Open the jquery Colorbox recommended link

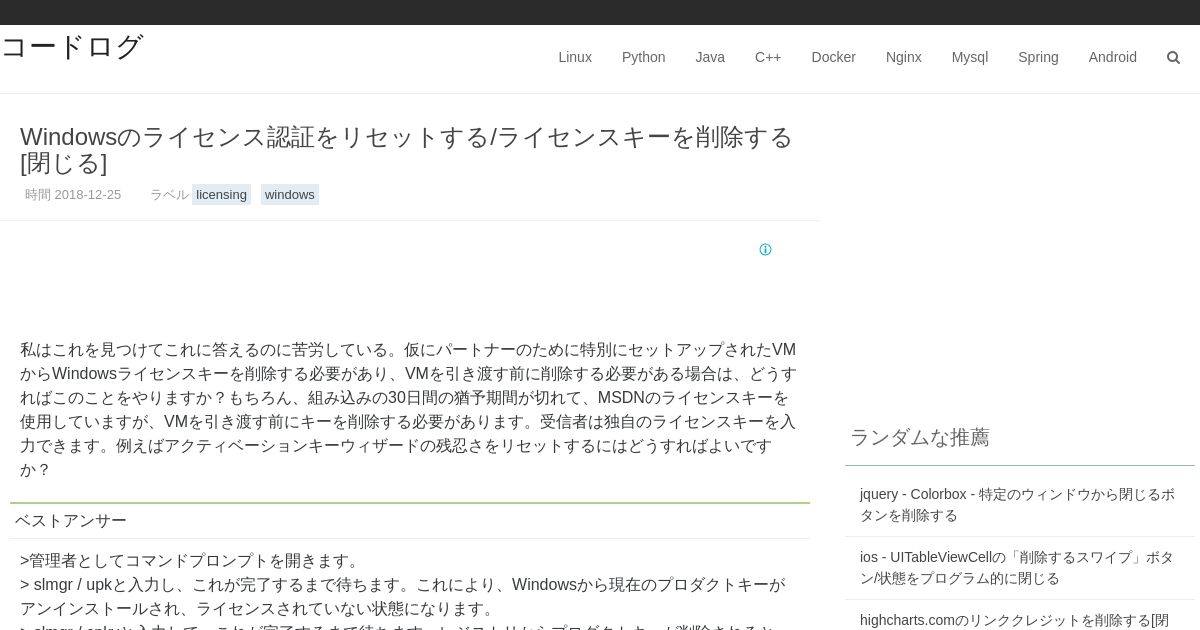click(x=1018, y=505)
